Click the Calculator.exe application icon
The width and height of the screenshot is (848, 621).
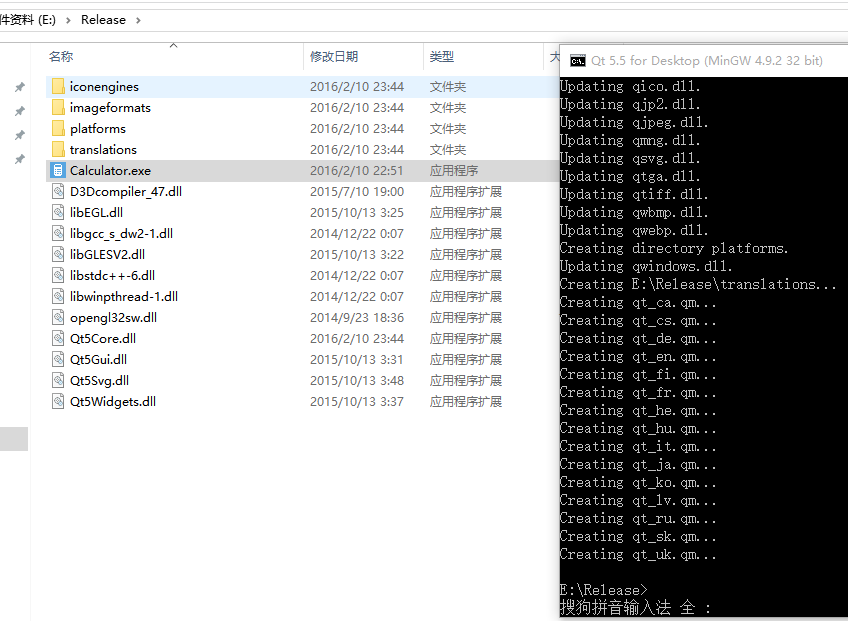pyautogui.click(x=58, y=170)
